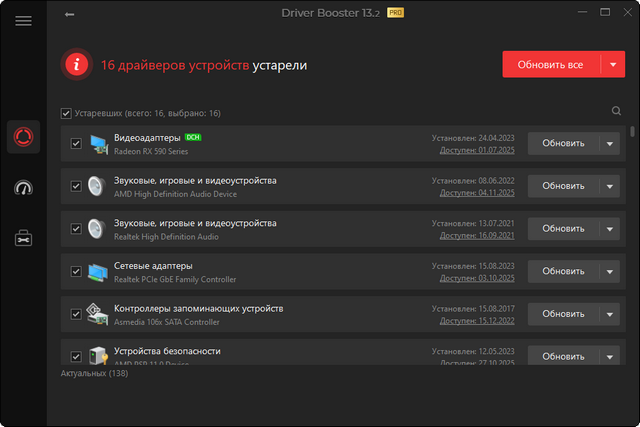Expand update options for AMD High Definition Audio
640x427 pixels.
tap(610, 186)
